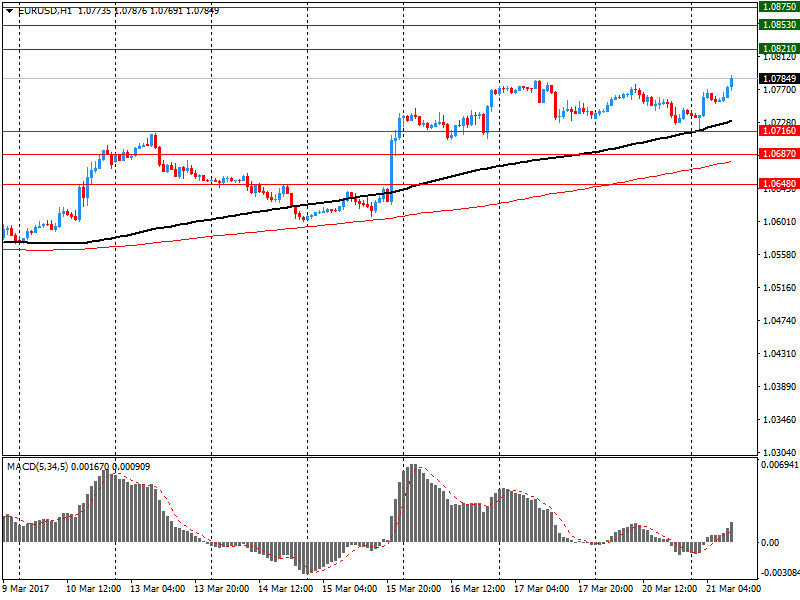This screenshot has height=600, width=800.
Task: Click the 0.006941 MACD scale value
Action: 779,465
